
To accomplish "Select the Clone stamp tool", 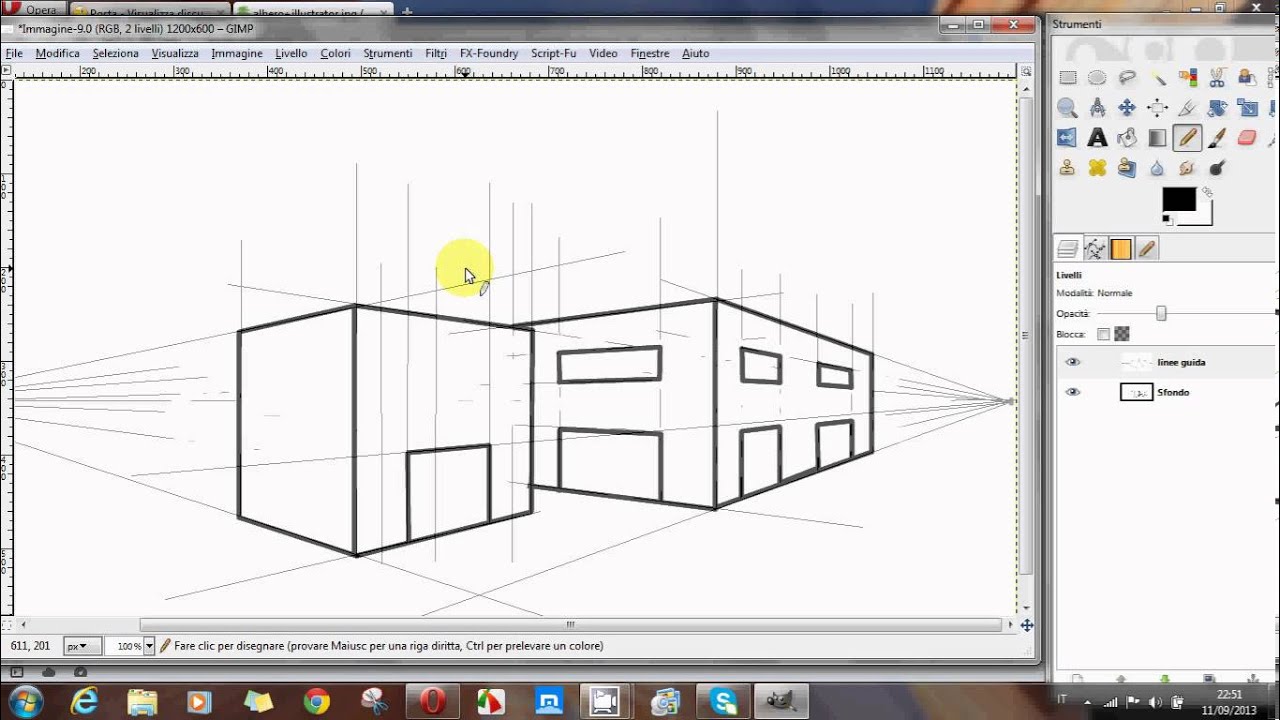I will click(1067, 168).
